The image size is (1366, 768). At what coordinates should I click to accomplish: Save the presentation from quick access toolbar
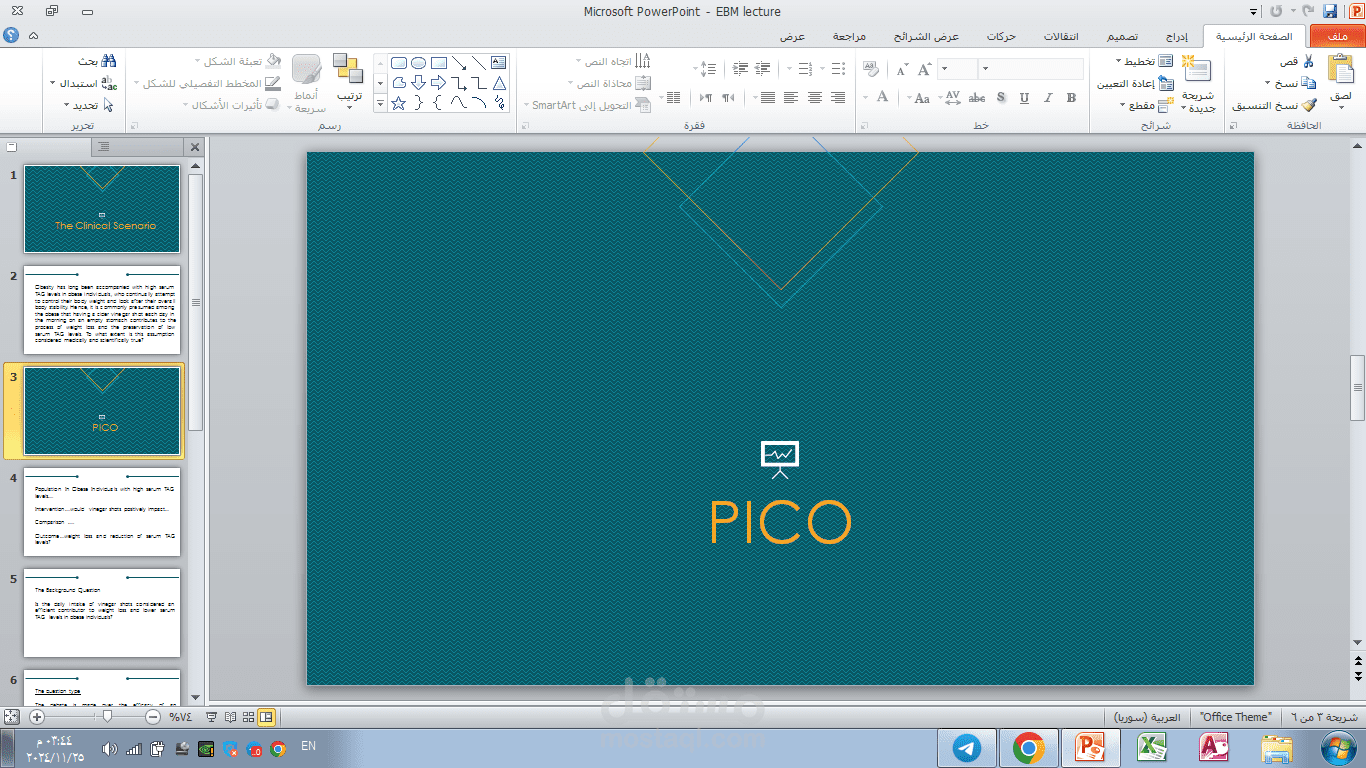pyautogui.click(x=1330, y=11)
